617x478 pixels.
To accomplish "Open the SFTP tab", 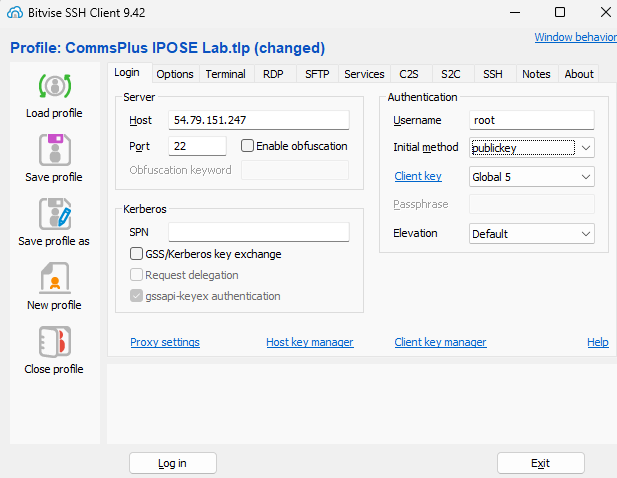I will pos(317,74).
